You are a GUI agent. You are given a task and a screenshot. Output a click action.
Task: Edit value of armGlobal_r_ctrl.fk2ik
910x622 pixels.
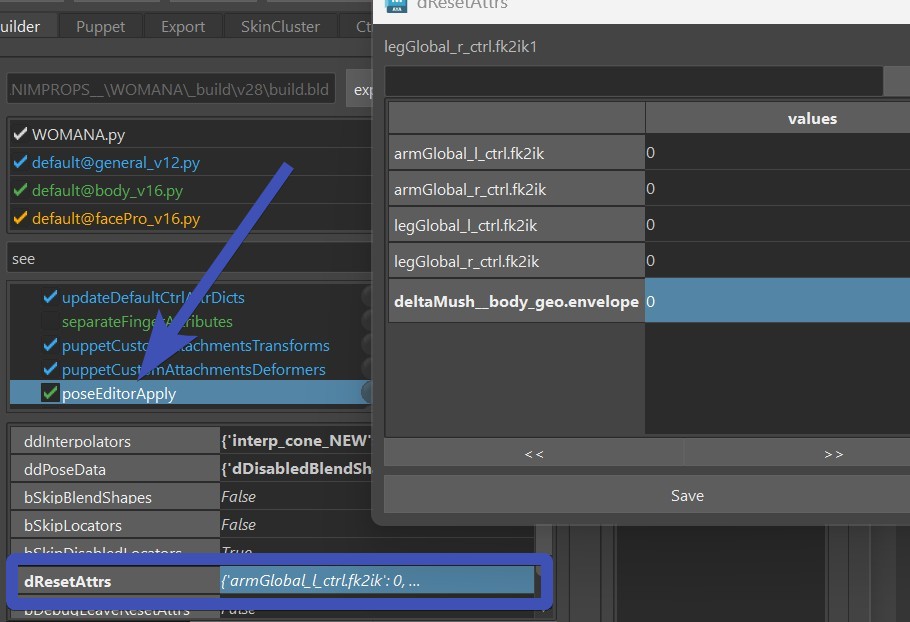coord(778,189)
